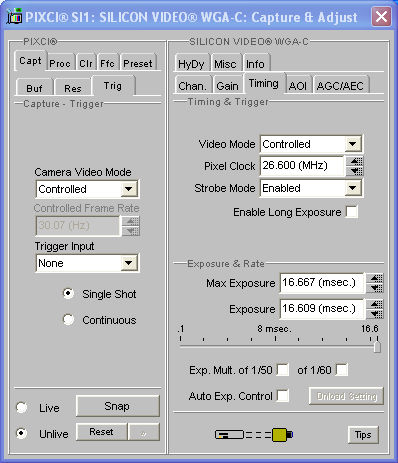This screenshot has height=463, width=398.
Task: Enable the Long Exposure checkbox
Action: pyautogui.click(x=352, y=212)
